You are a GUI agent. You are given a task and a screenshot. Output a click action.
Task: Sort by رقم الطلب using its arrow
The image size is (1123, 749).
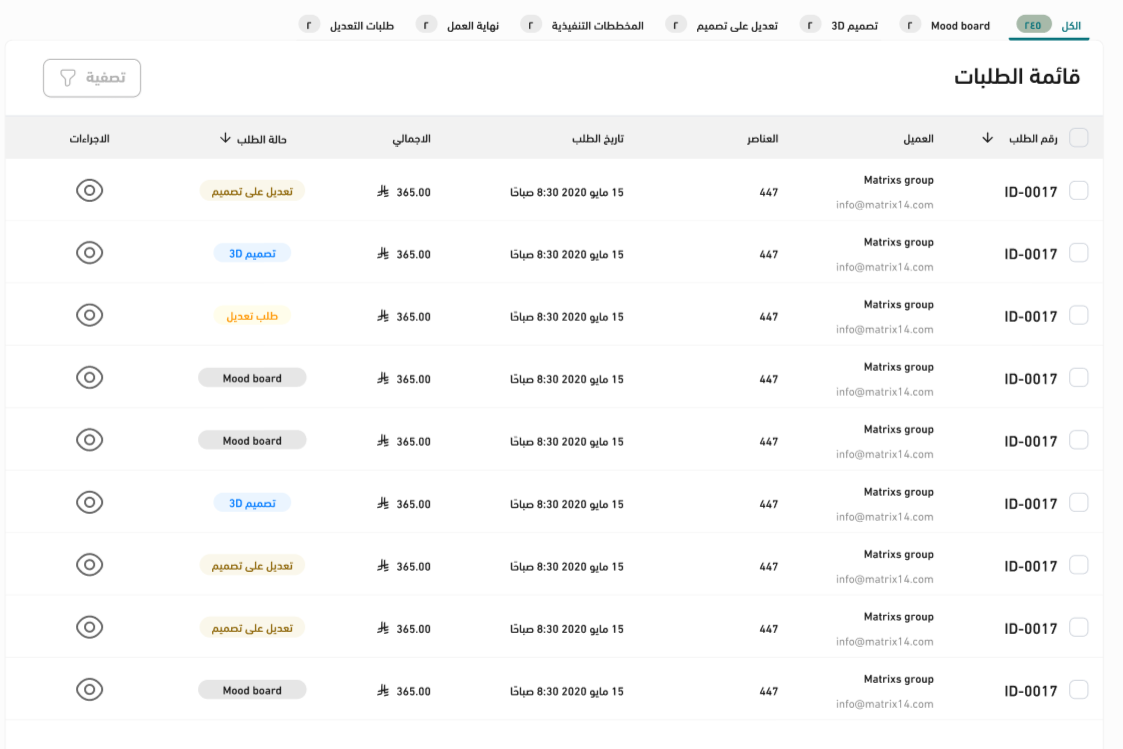988,139
